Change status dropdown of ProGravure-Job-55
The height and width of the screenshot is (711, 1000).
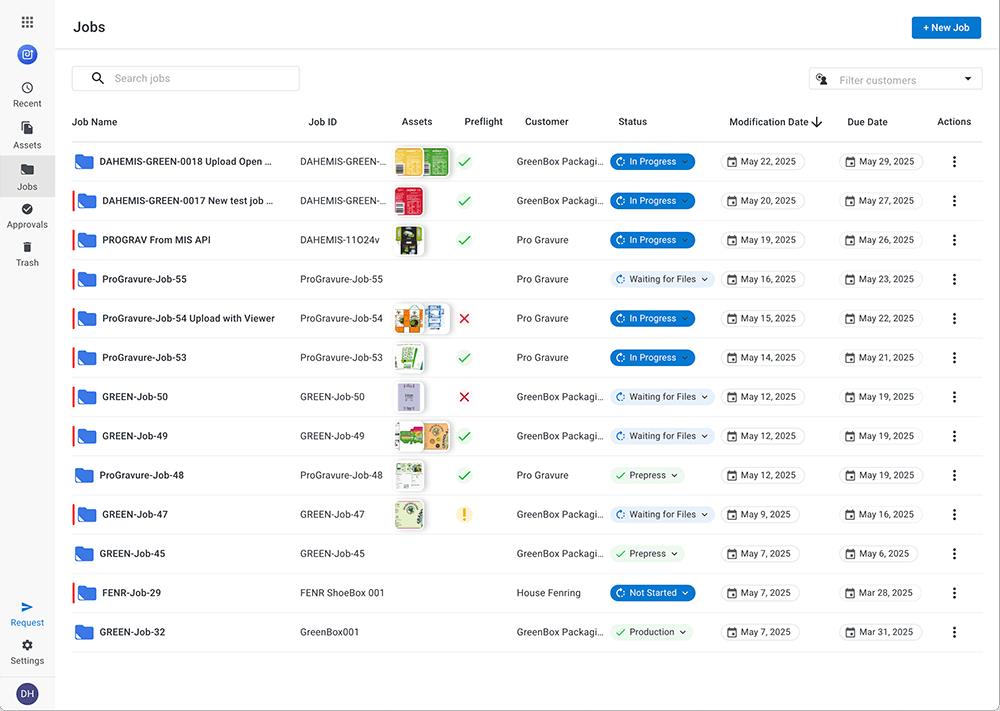[662, 280]
